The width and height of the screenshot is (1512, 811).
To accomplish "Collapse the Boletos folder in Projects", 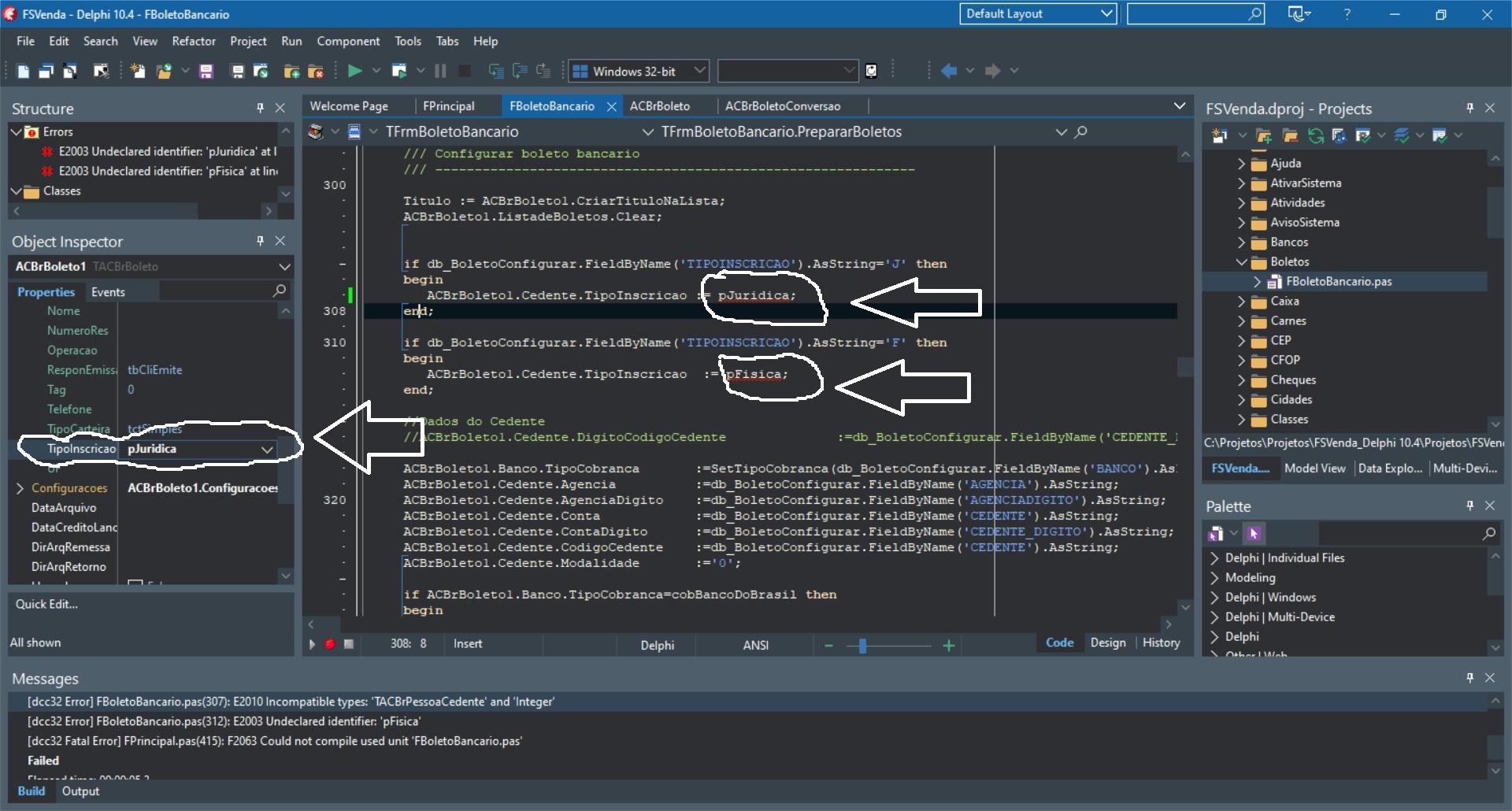I will (x=1241, y=261).
